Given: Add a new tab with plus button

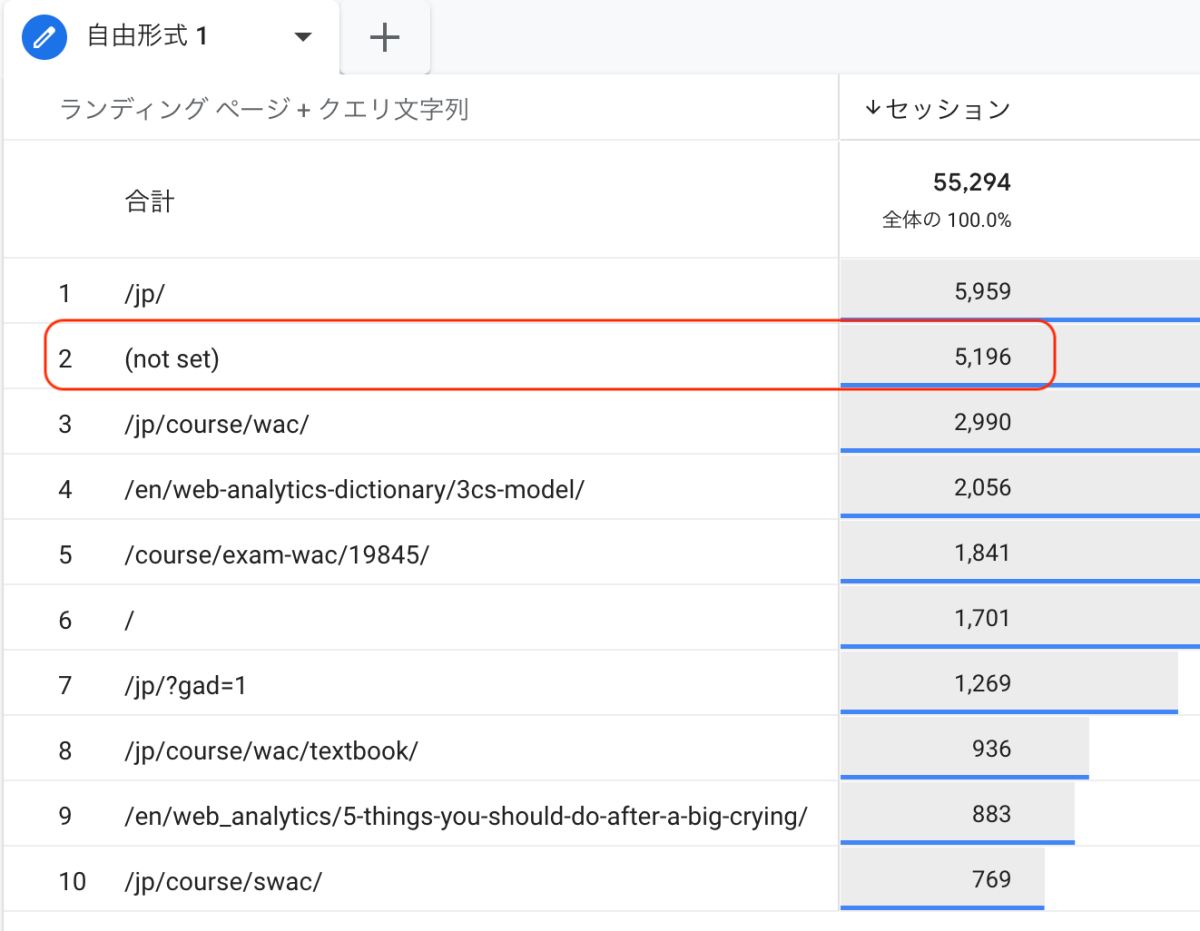Looking at the screenshot, I should click(x=385, y=38).
